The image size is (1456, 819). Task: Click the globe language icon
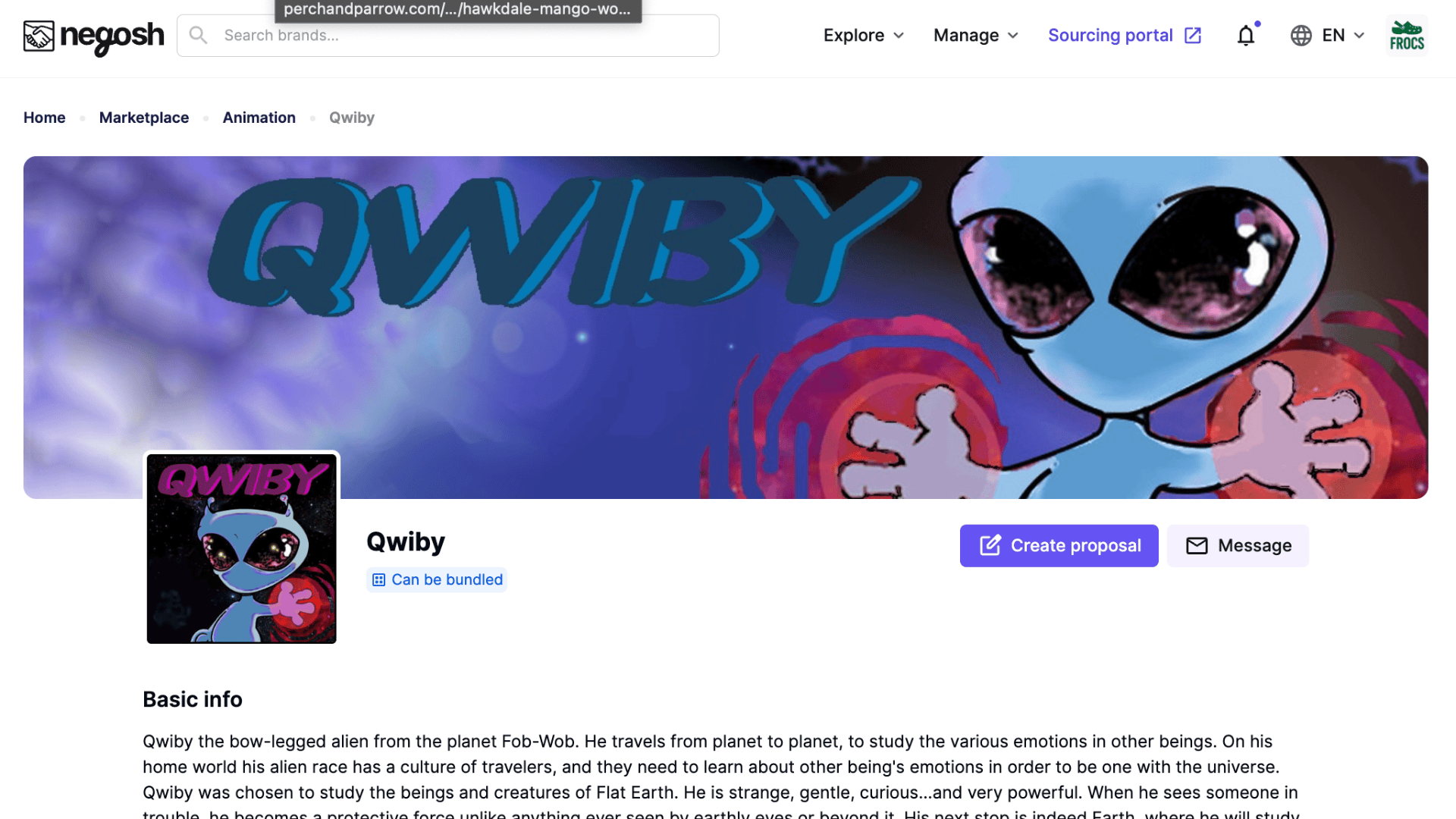(1301, 36)
